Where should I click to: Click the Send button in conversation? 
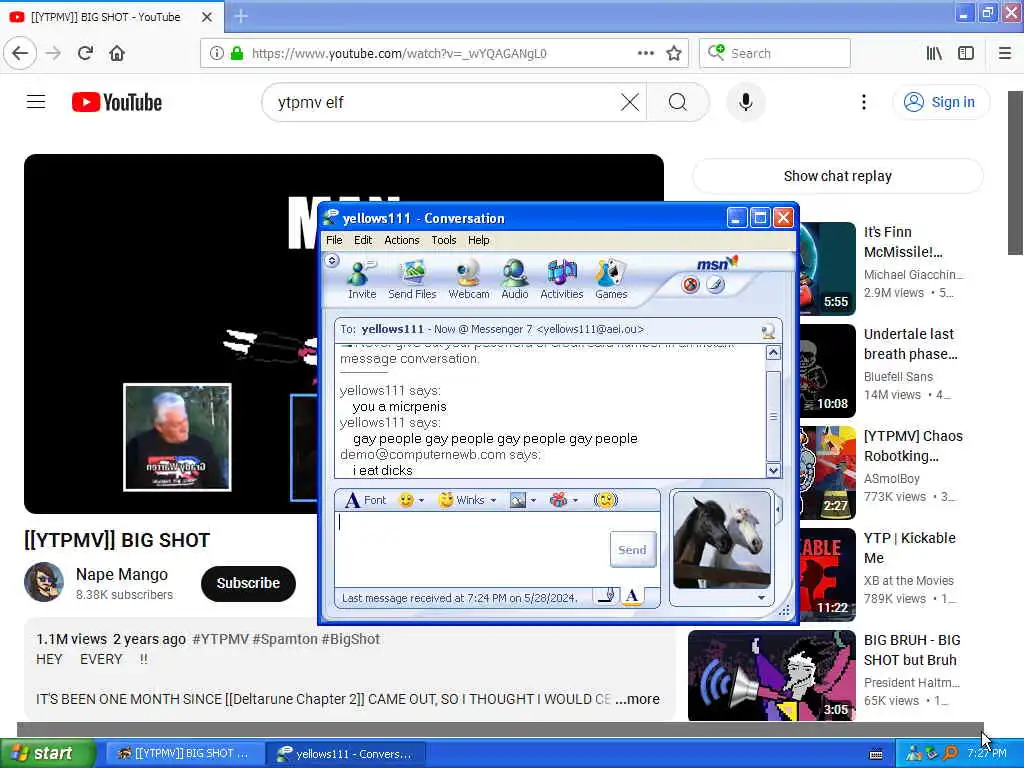point(633,550)
